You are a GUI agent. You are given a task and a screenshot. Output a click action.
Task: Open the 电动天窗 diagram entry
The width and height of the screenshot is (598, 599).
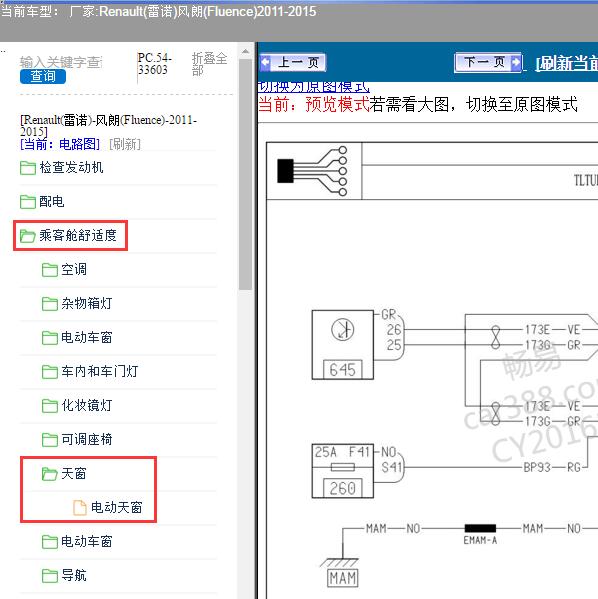(117, 507)
